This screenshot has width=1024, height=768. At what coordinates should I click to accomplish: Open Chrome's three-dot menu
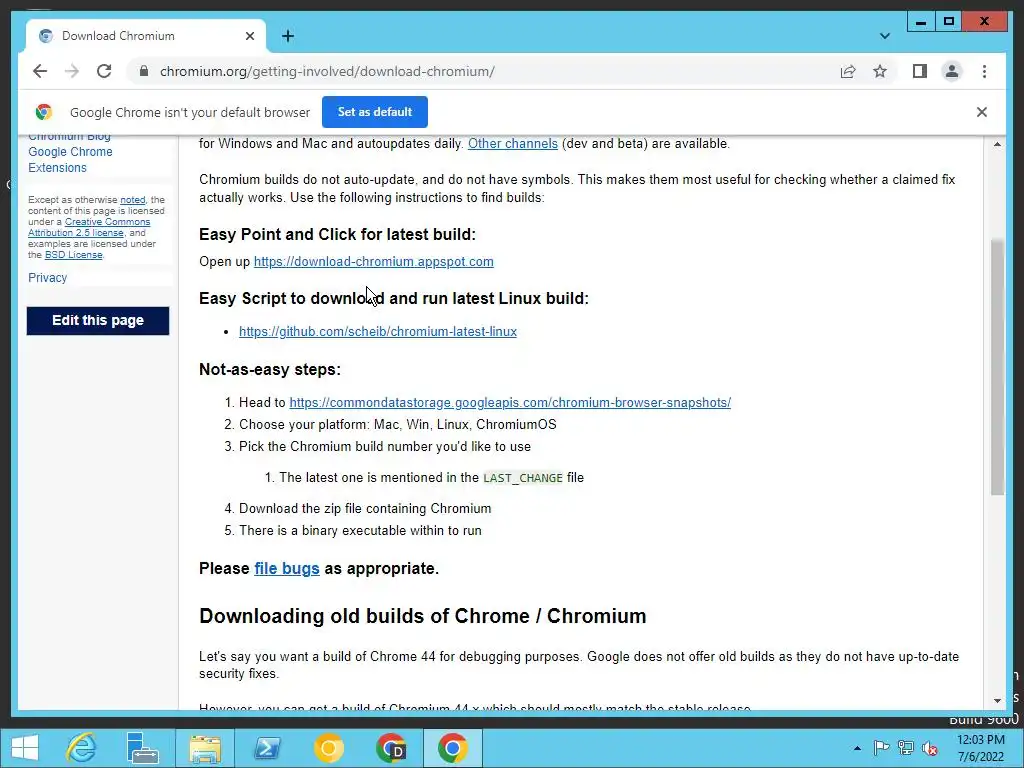point(984,71)
